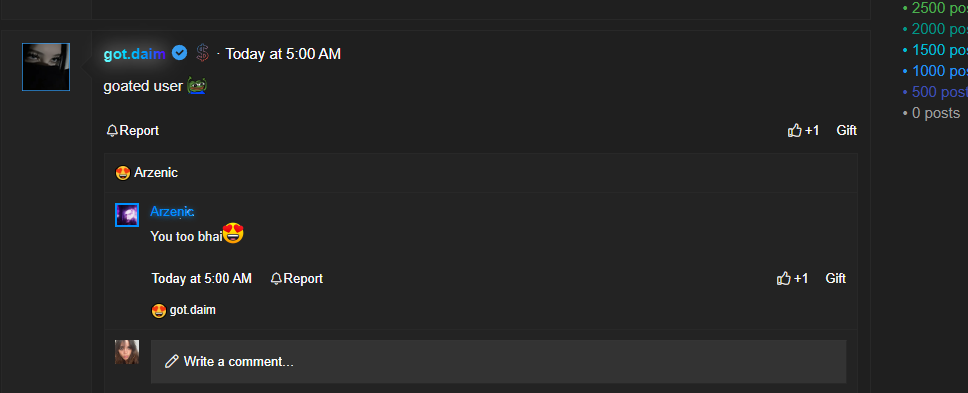Click the dollar sign badge icon
The width and height of the screenshot is (968, 393).
tap(202, 53)
